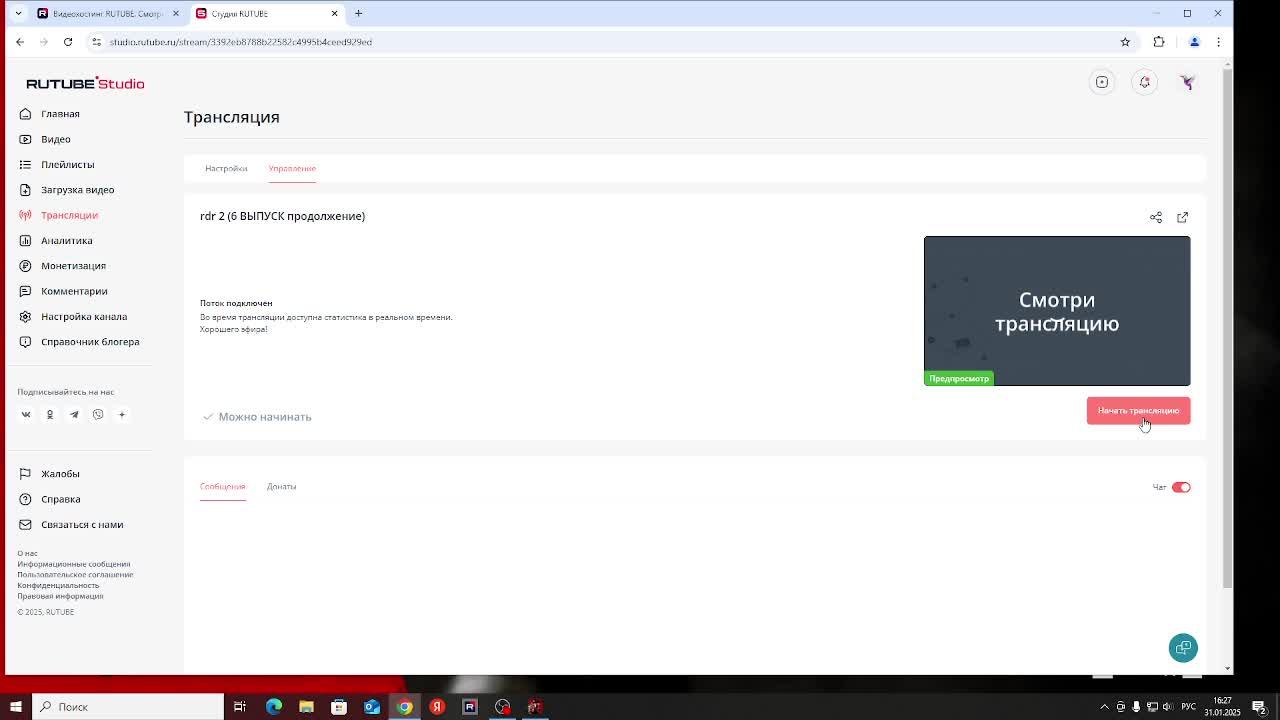Open the notifications bell icon
The height and width of the screenshot is (720, 1280).
tap(1145, 82)
